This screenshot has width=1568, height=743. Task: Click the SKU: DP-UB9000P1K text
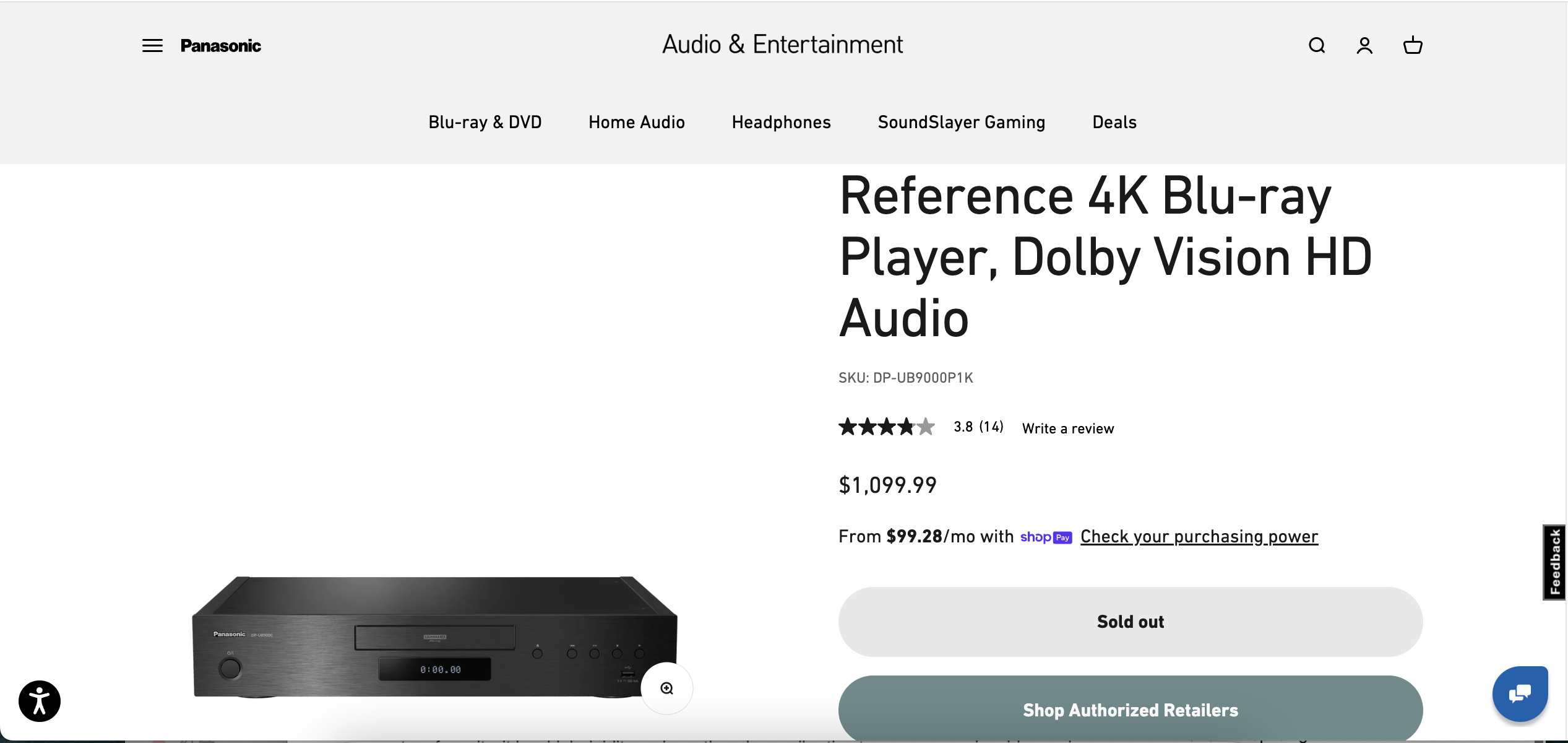tap(906, 378)
